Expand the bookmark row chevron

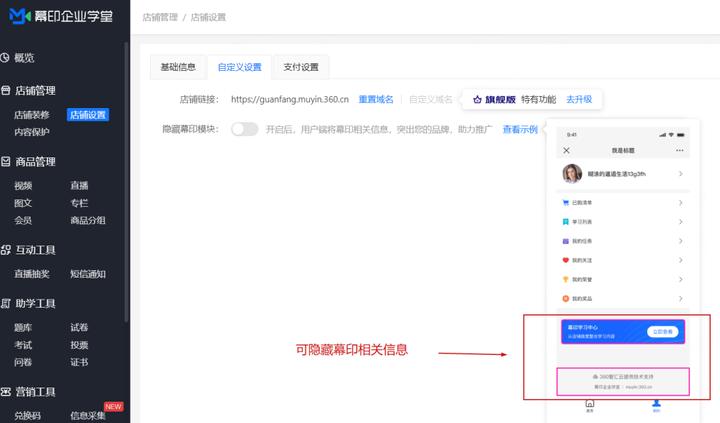(x=681, y=222)
